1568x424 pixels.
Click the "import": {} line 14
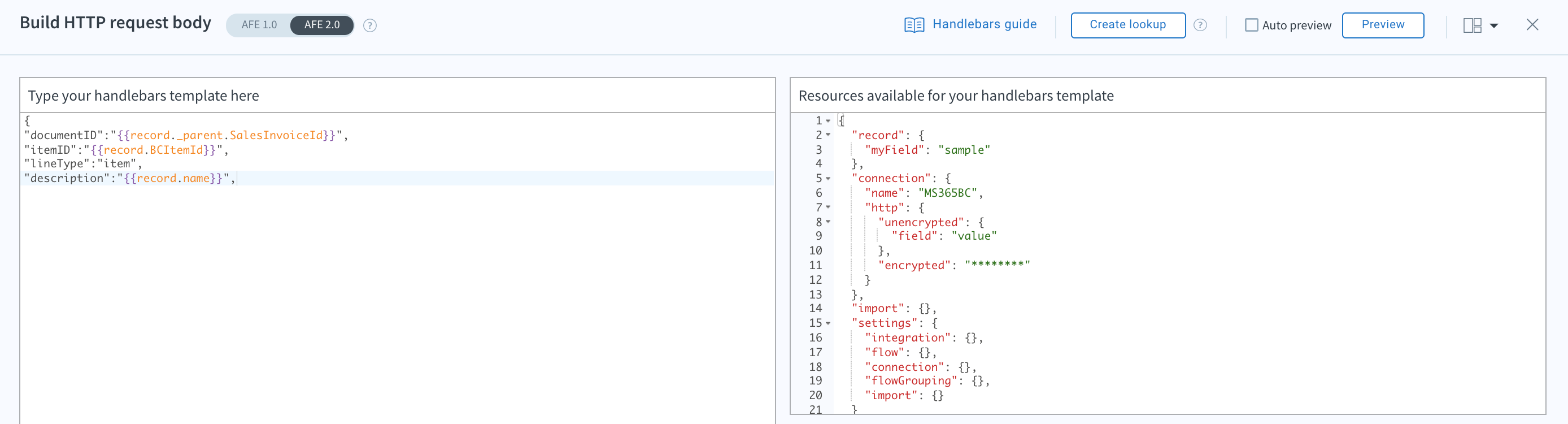click(x=894, y=308)
